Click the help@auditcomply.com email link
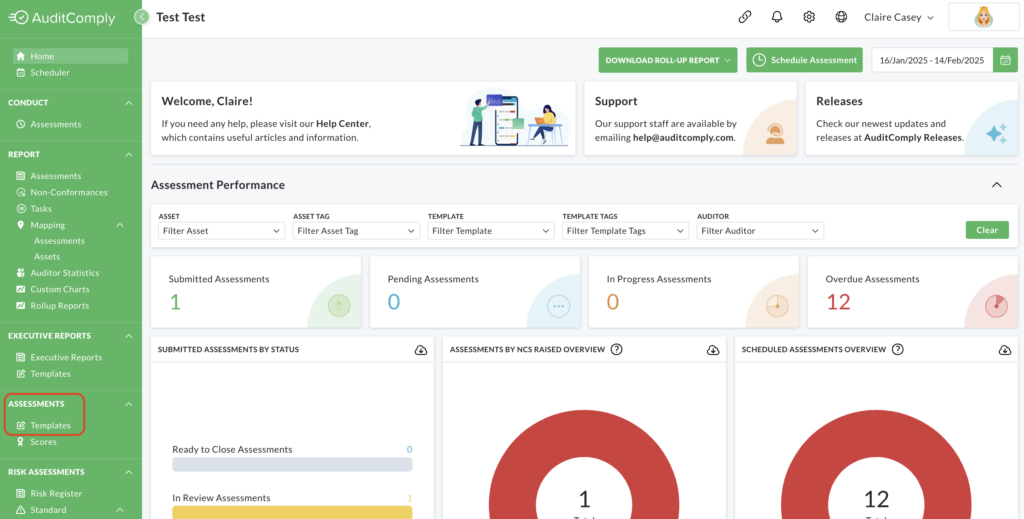The width and height of the screenshot is (1024, 519). click(683, 138)
